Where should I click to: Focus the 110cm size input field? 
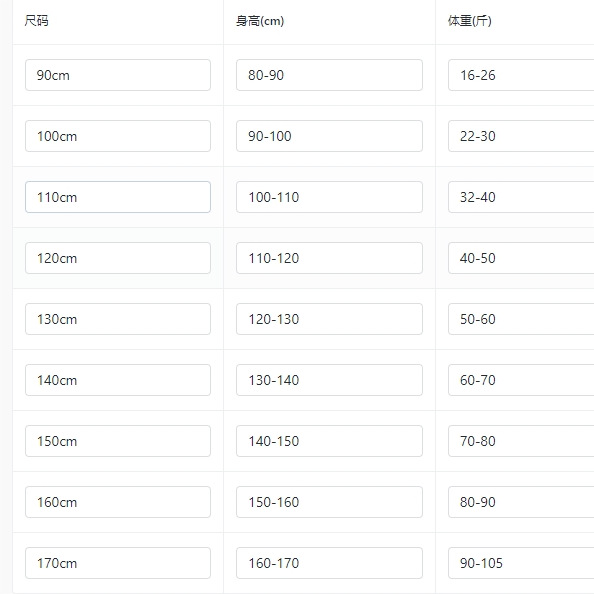point(118,197)
